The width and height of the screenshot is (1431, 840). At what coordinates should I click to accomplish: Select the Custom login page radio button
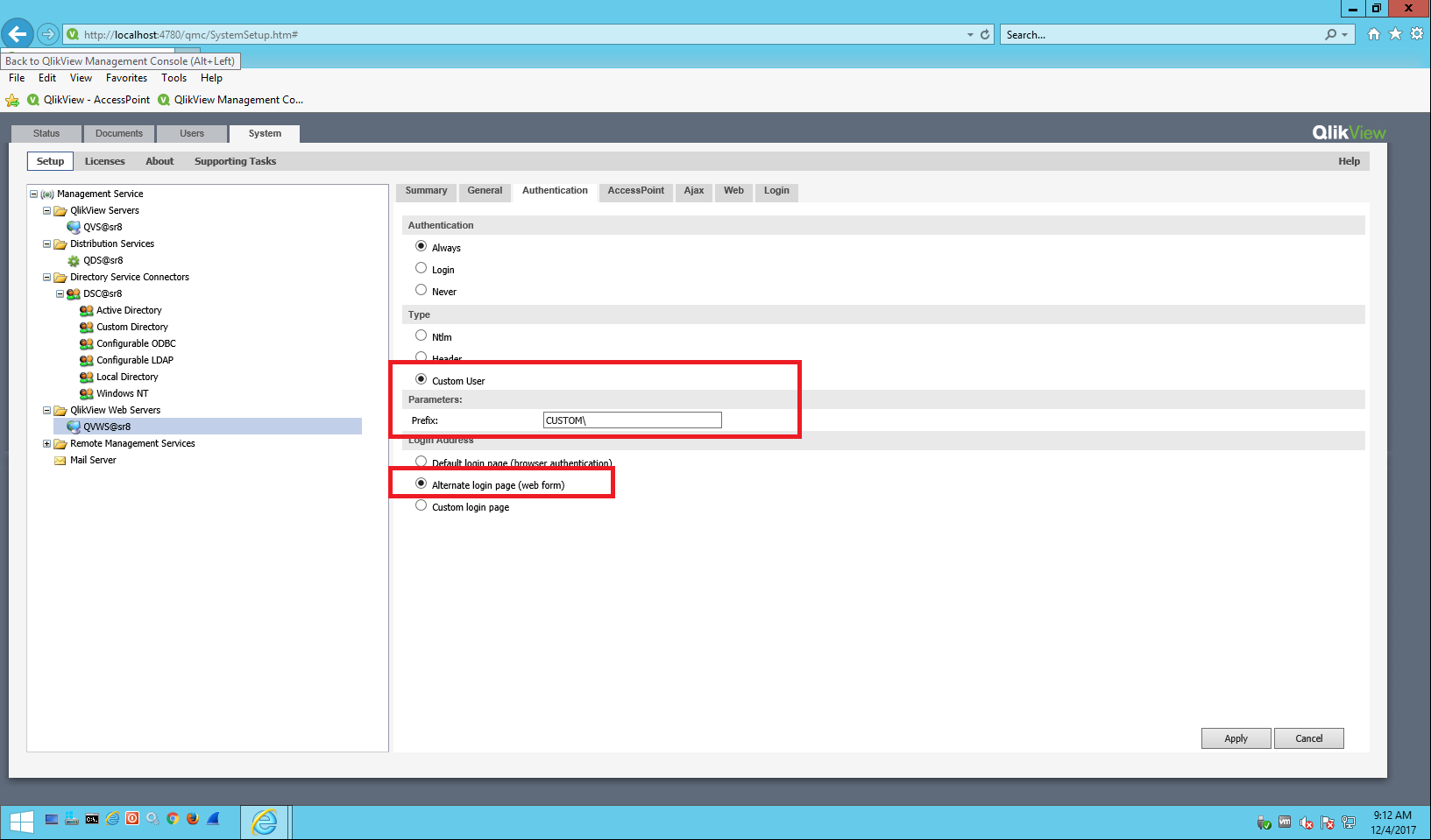coord(421,505)
